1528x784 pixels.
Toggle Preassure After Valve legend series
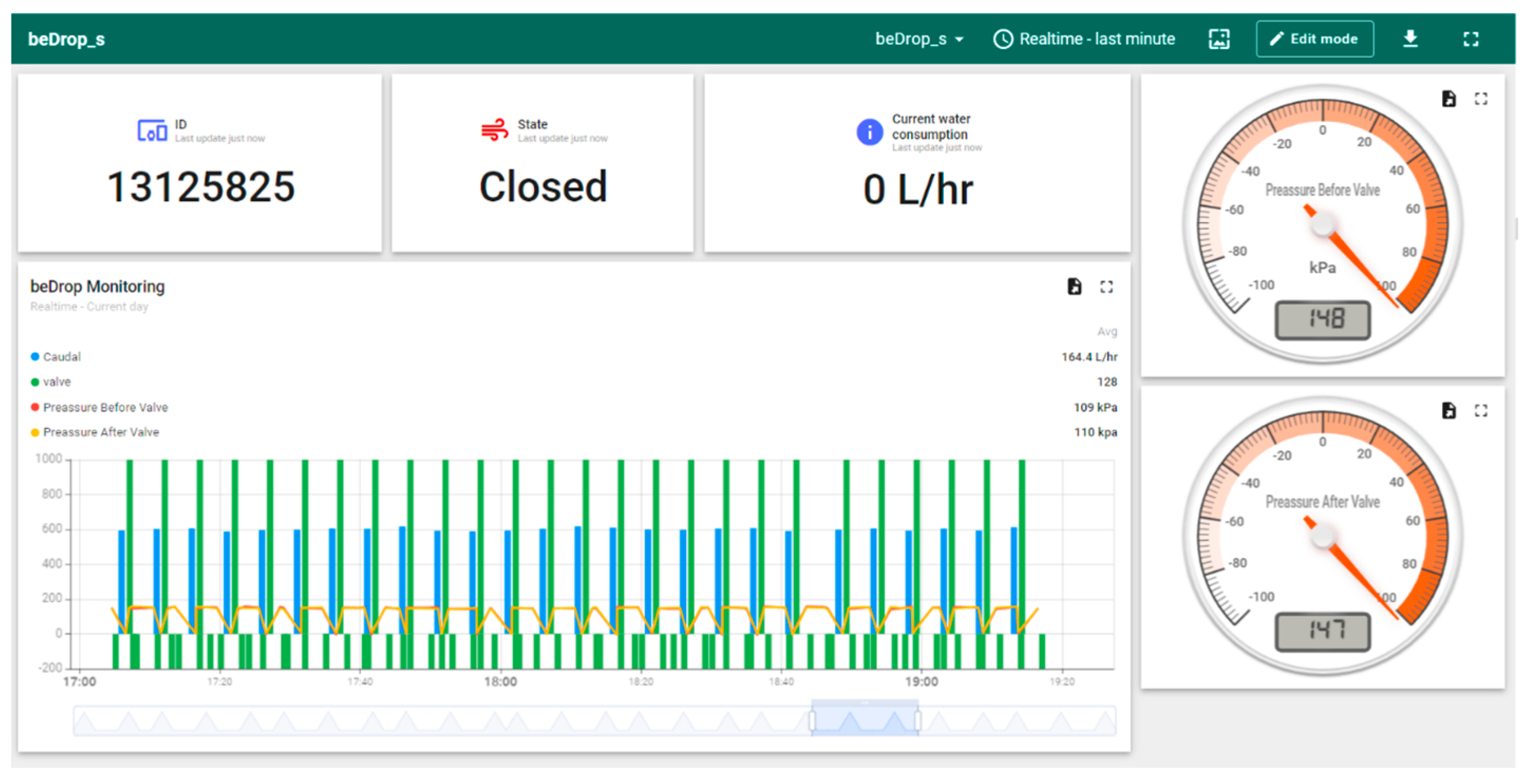(x=101, y=432)
